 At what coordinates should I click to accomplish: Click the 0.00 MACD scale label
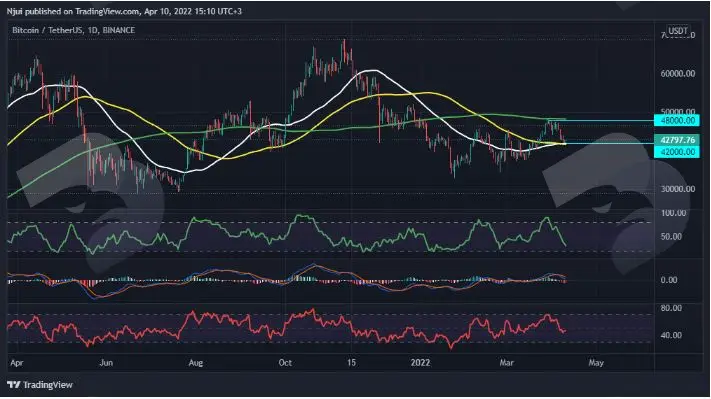tap(669, 280)
